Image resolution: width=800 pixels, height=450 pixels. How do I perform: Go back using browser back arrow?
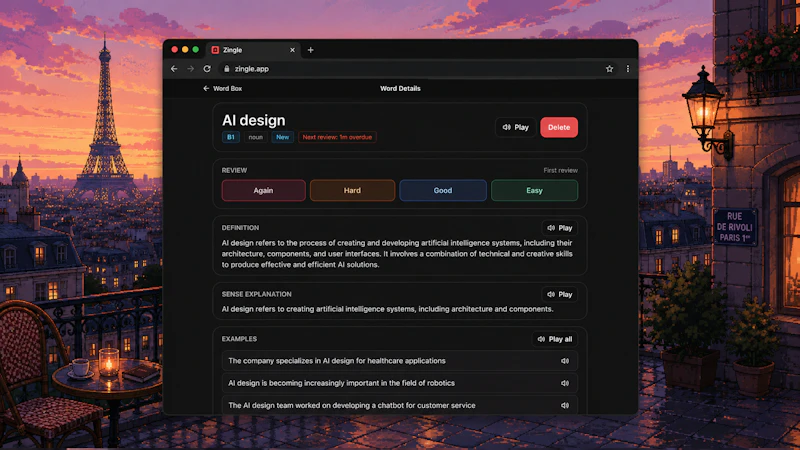pyautogui.click(x=174, y=69)
